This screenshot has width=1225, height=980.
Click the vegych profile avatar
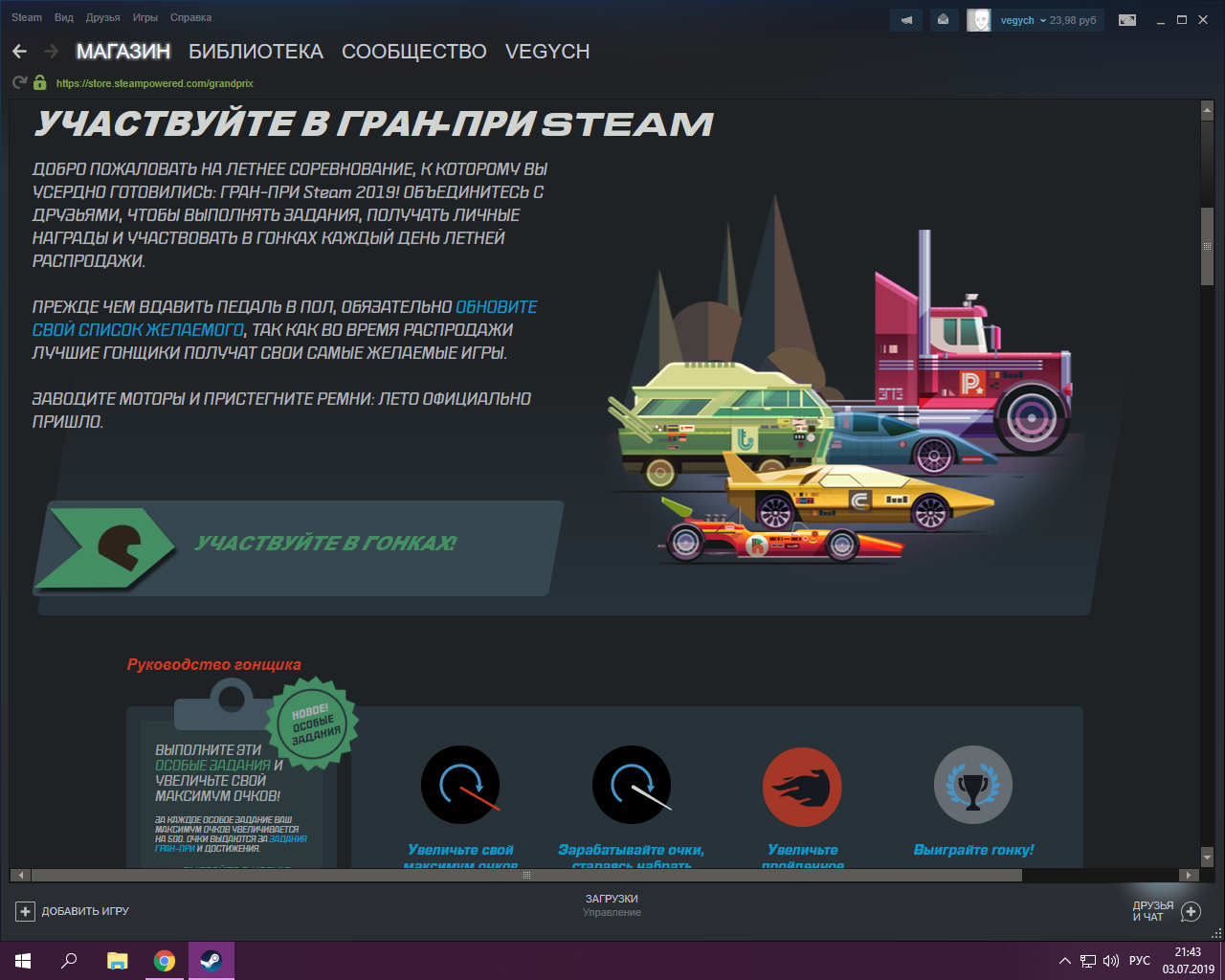979,20
